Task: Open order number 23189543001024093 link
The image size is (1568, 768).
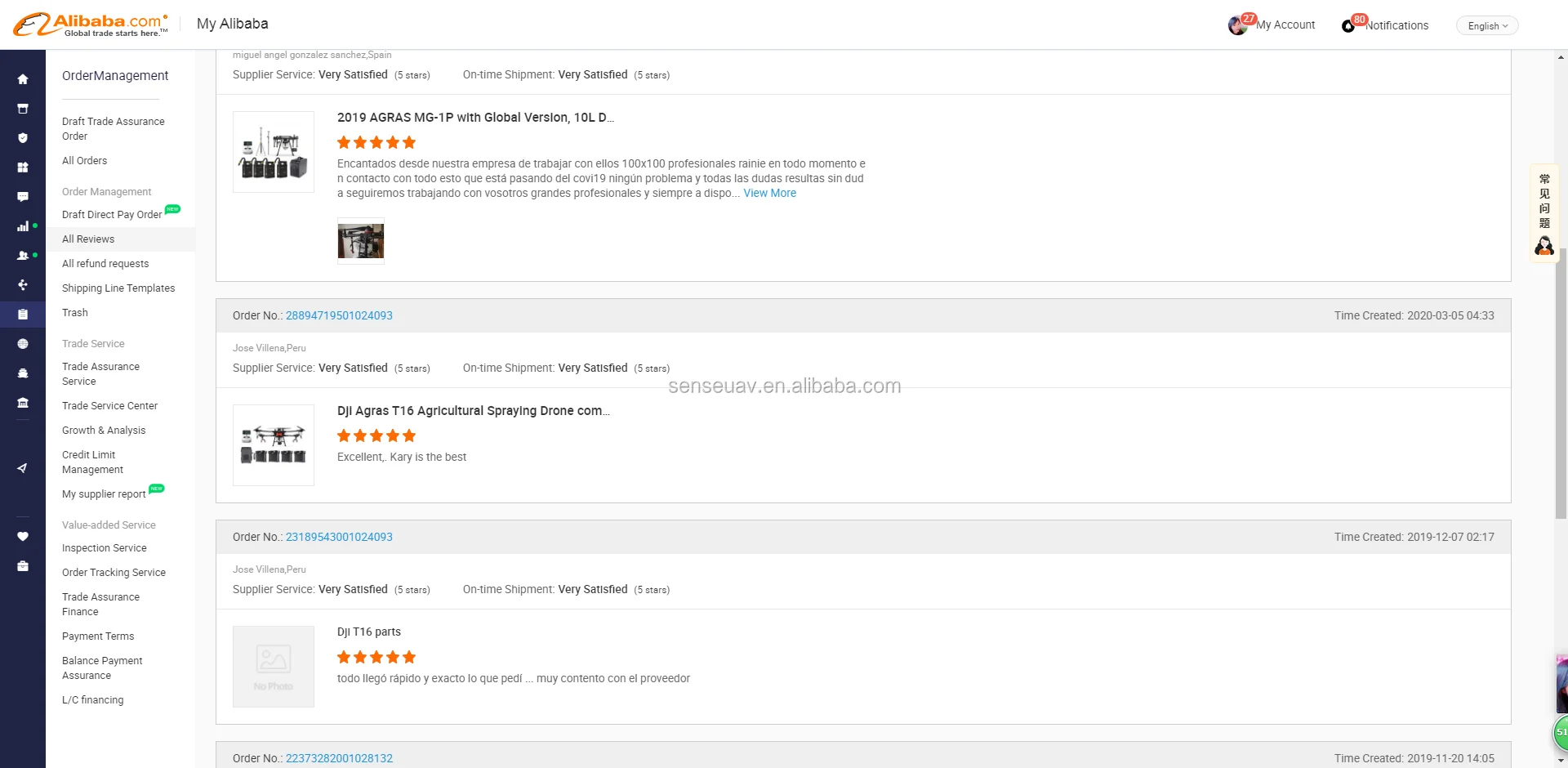Action: [x=339, y=538]
